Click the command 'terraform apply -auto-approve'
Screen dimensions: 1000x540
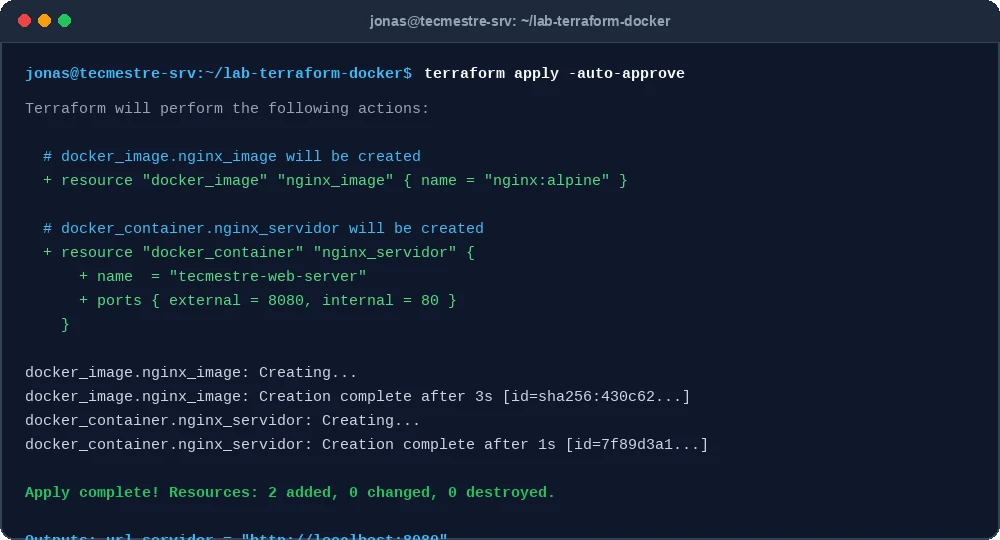point(554,73)
